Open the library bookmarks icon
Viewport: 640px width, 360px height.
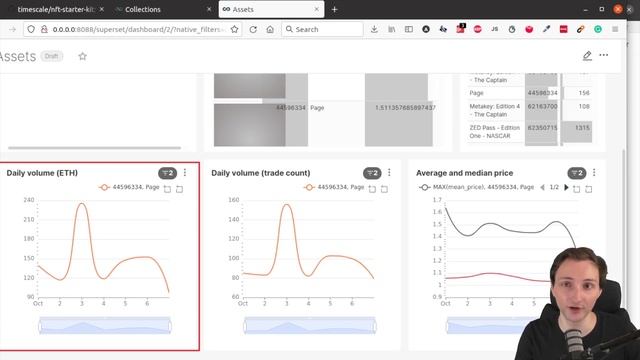(x=391, y=29)
